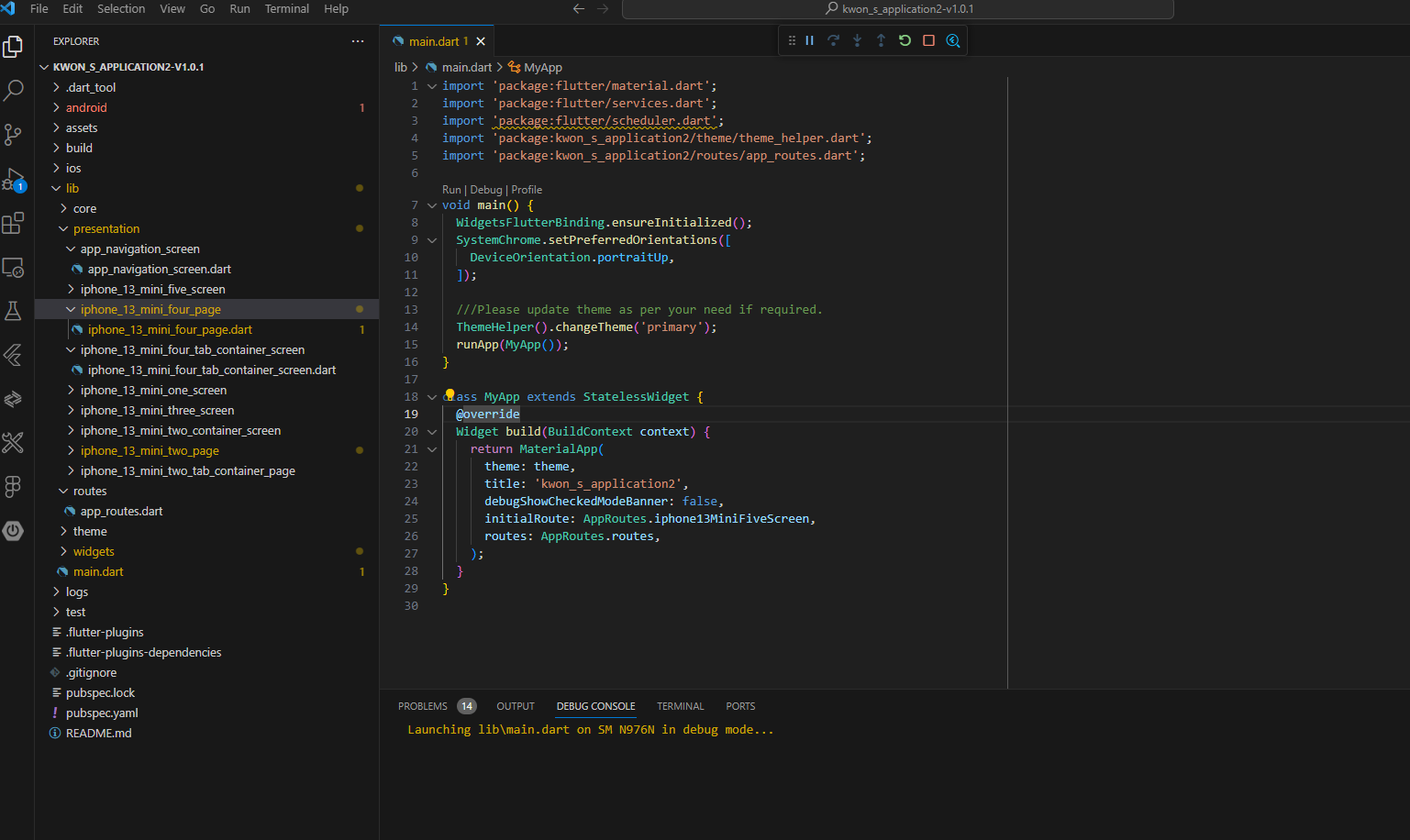The height and width of the screenshot is (840, 1410).
Task: Open the File menu
Action: coord(39,8)
